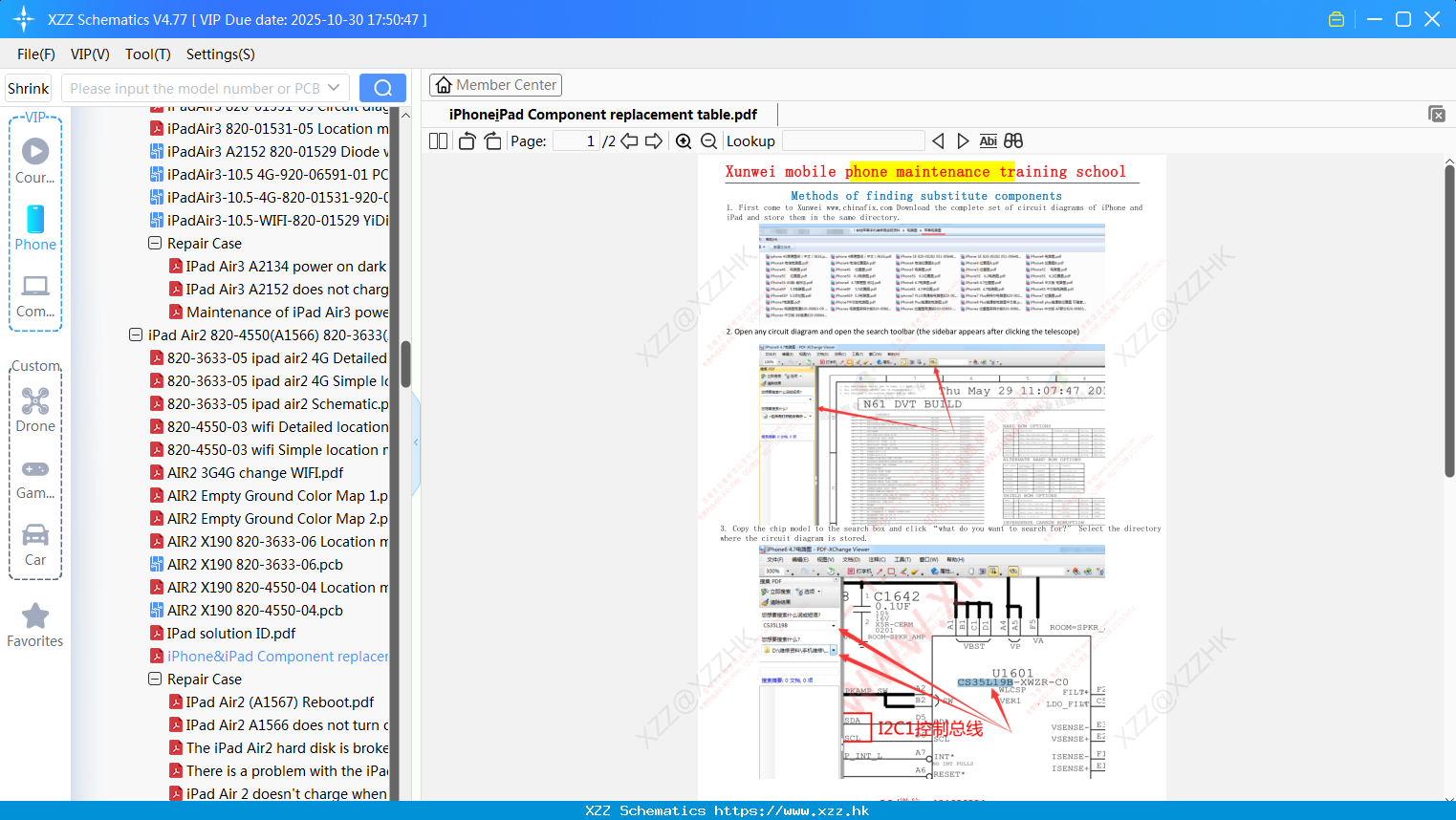
Task: Click the PDF viewer vertical scrollbar thumb
Action: (1449, 321)
